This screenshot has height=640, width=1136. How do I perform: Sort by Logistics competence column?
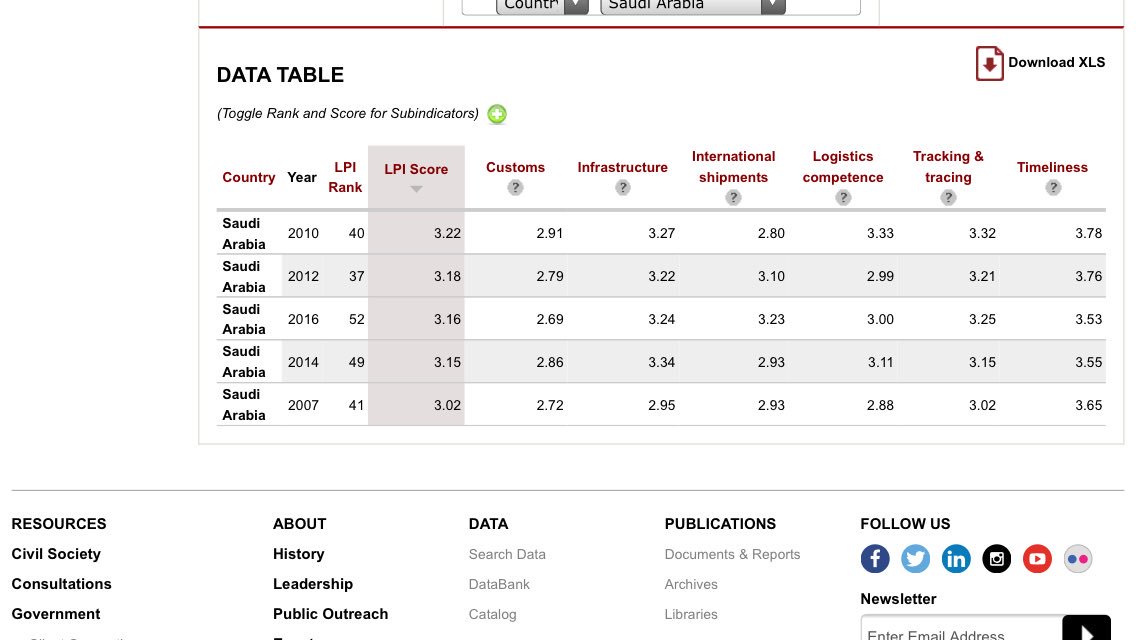click(843, 167)
